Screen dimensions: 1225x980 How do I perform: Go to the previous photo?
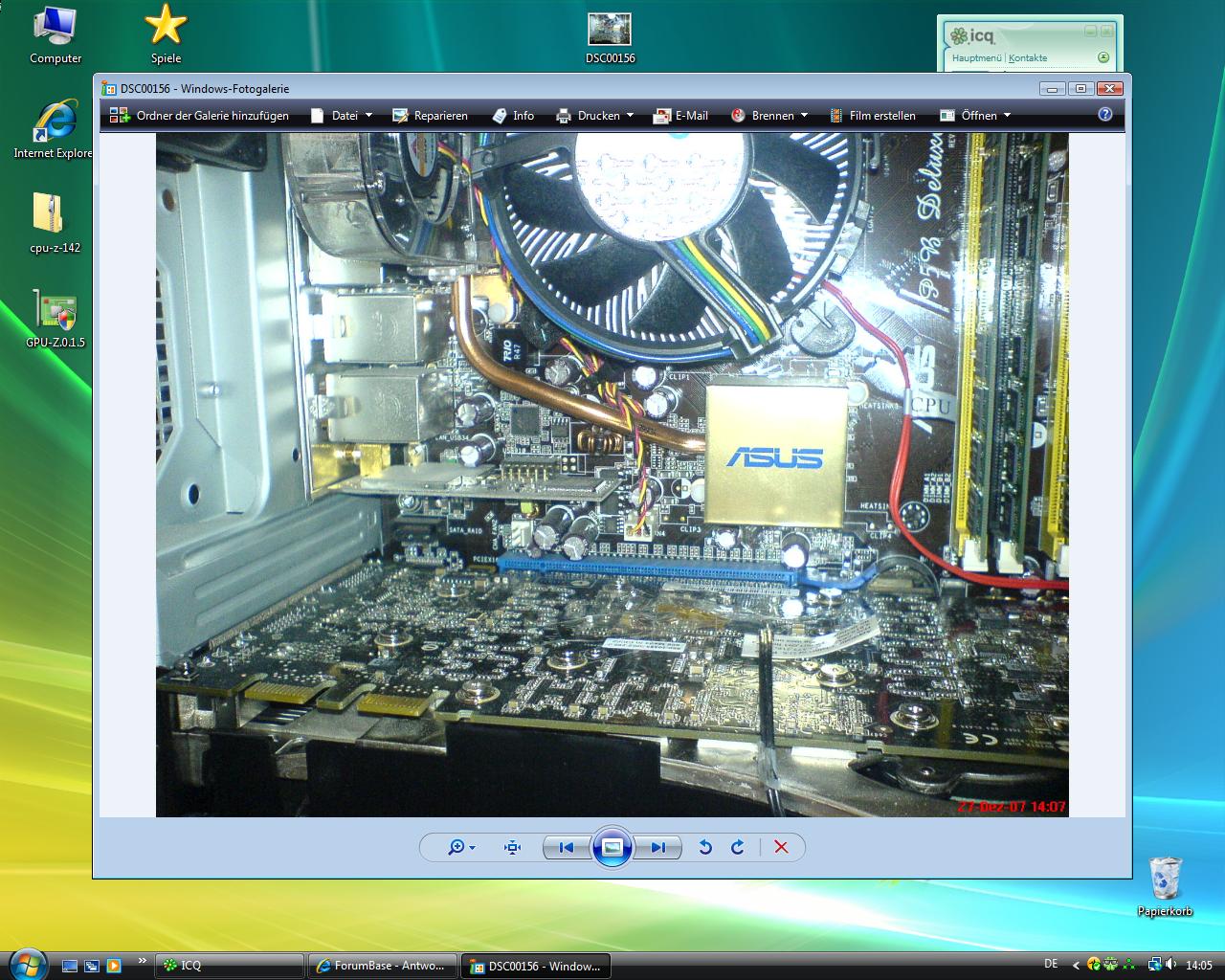coord(567,847)
